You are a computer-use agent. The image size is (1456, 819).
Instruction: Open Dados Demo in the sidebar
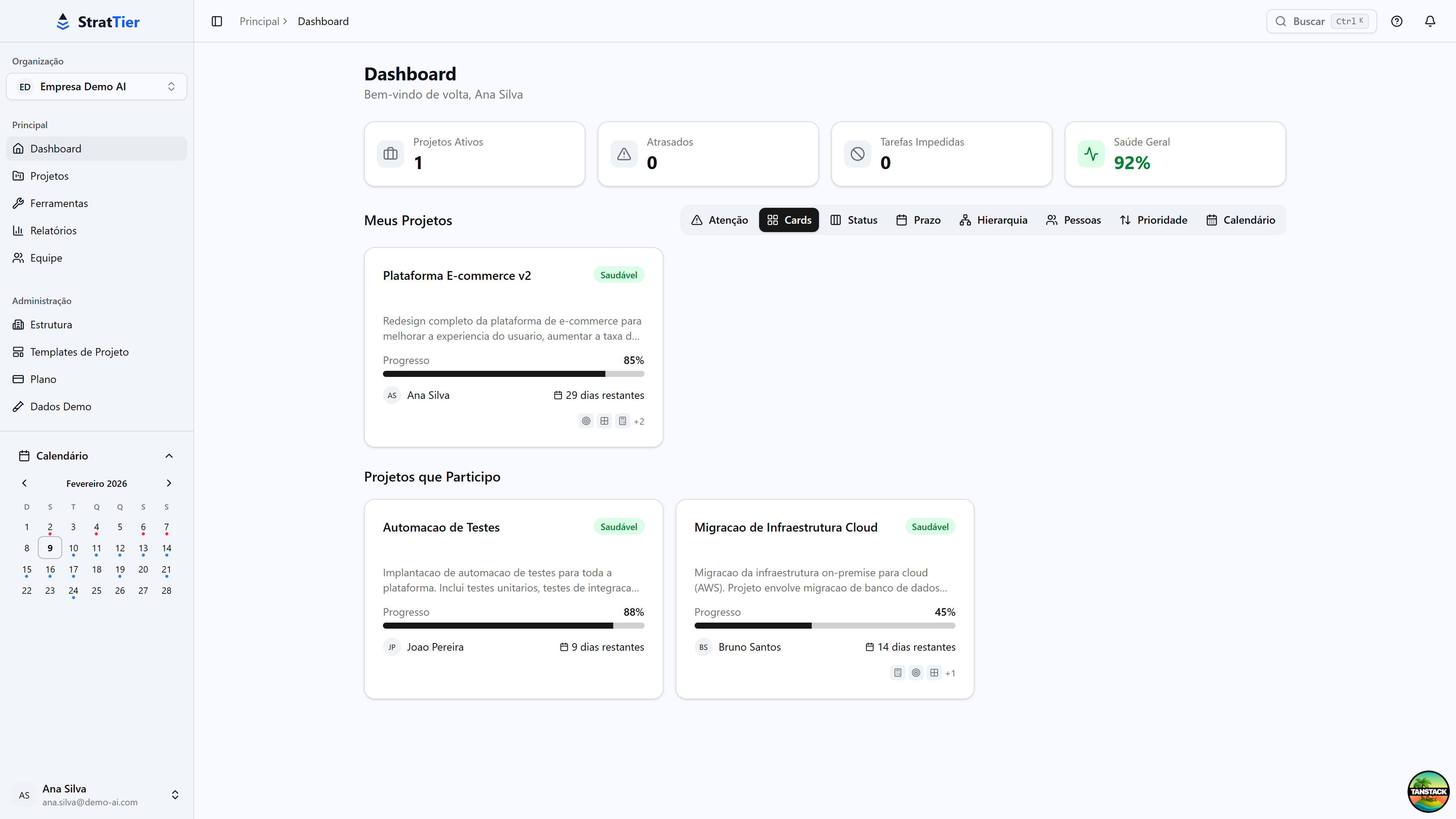61,406
